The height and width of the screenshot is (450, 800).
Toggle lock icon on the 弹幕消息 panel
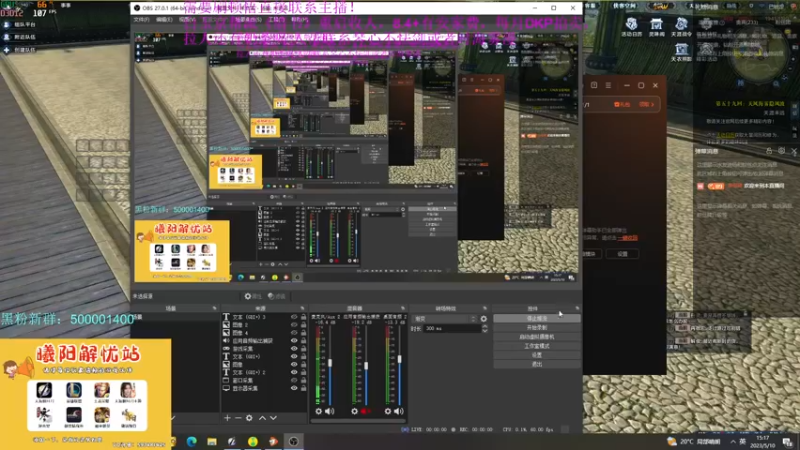tap(769, 151)
